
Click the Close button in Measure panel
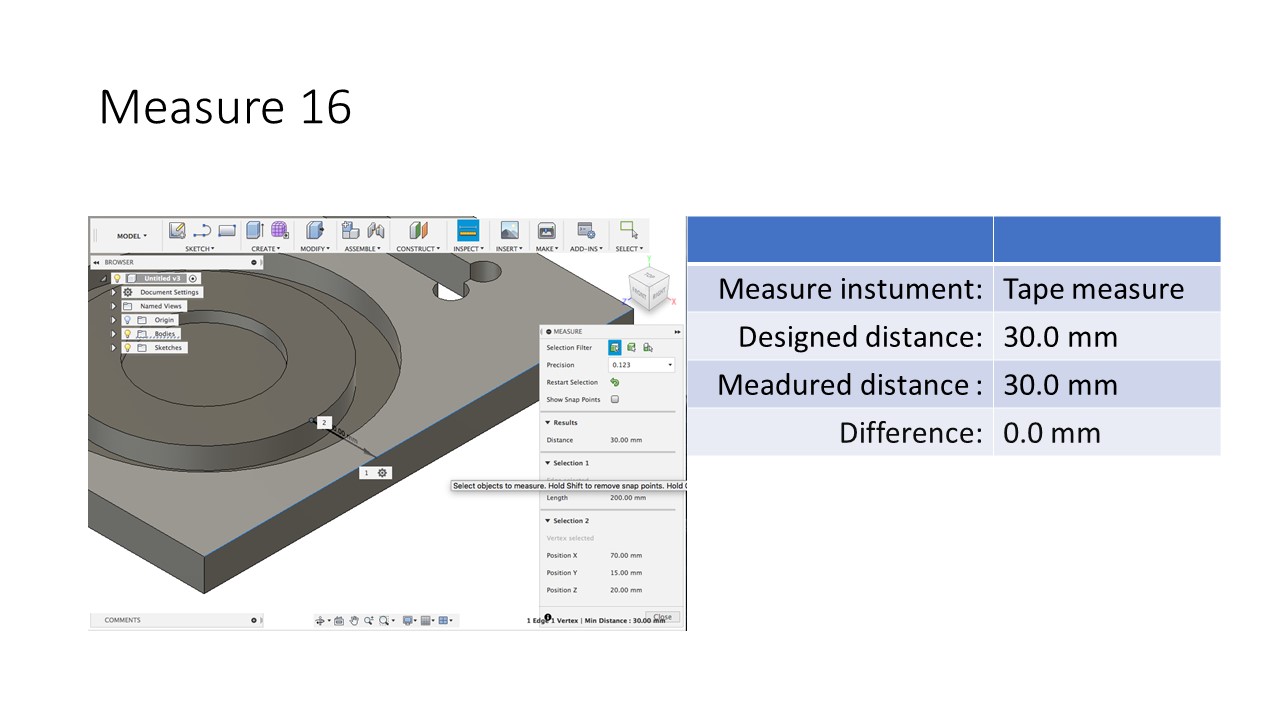(662, 617)
